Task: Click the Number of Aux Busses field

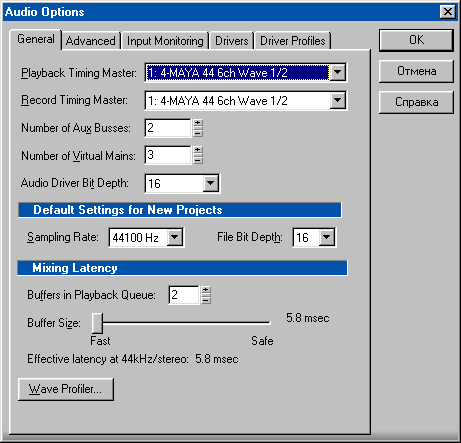Action: coord(168,128)
